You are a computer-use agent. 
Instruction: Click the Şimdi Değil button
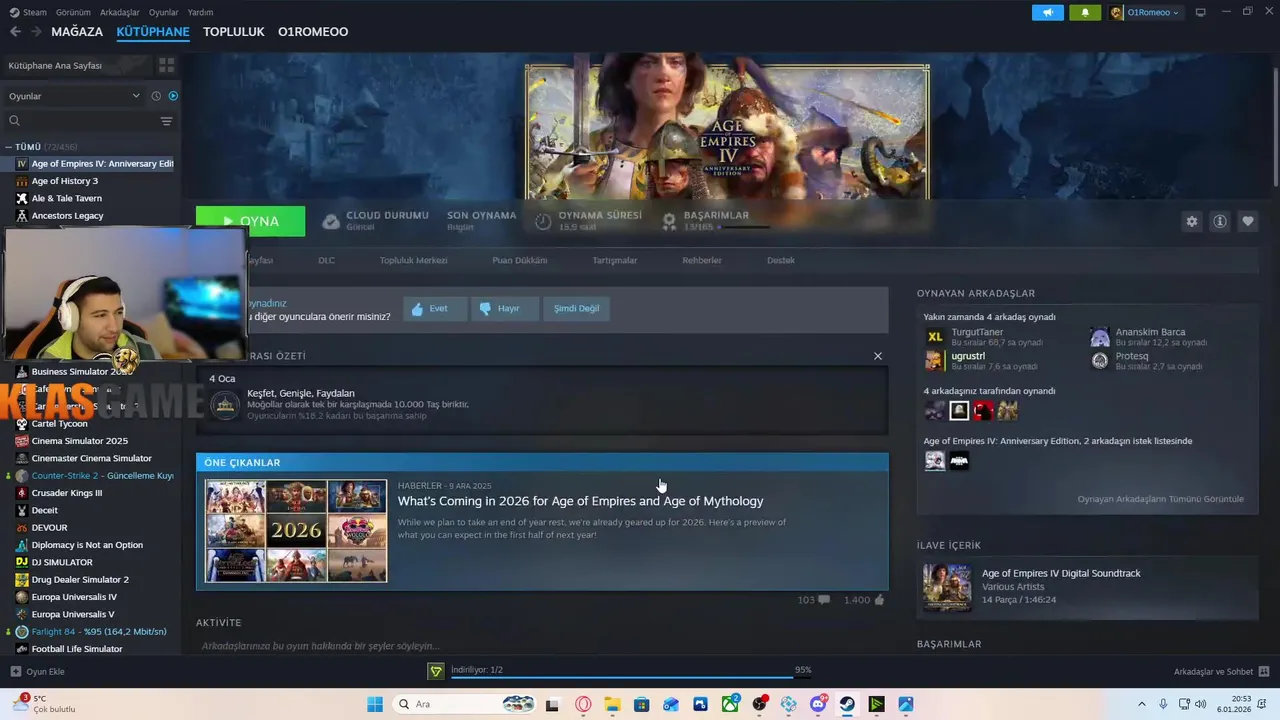pos(577,308)
